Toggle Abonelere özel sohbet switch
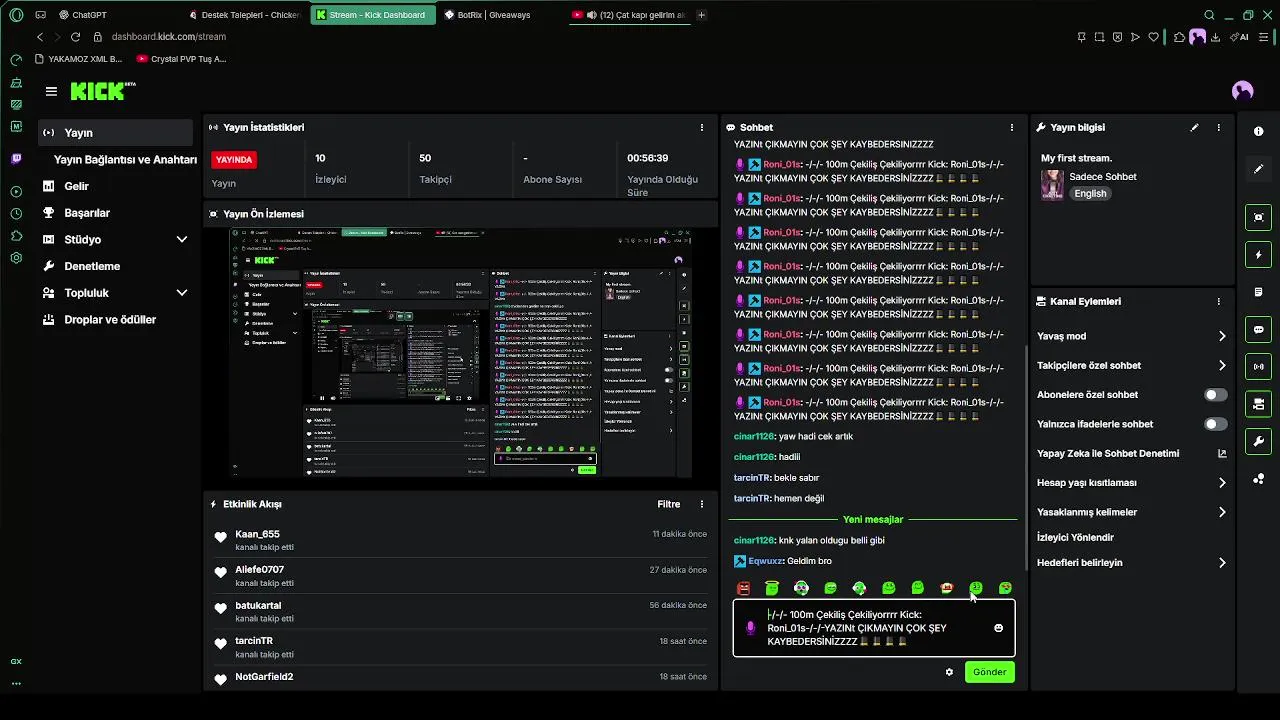 (x=1215, y=395)
